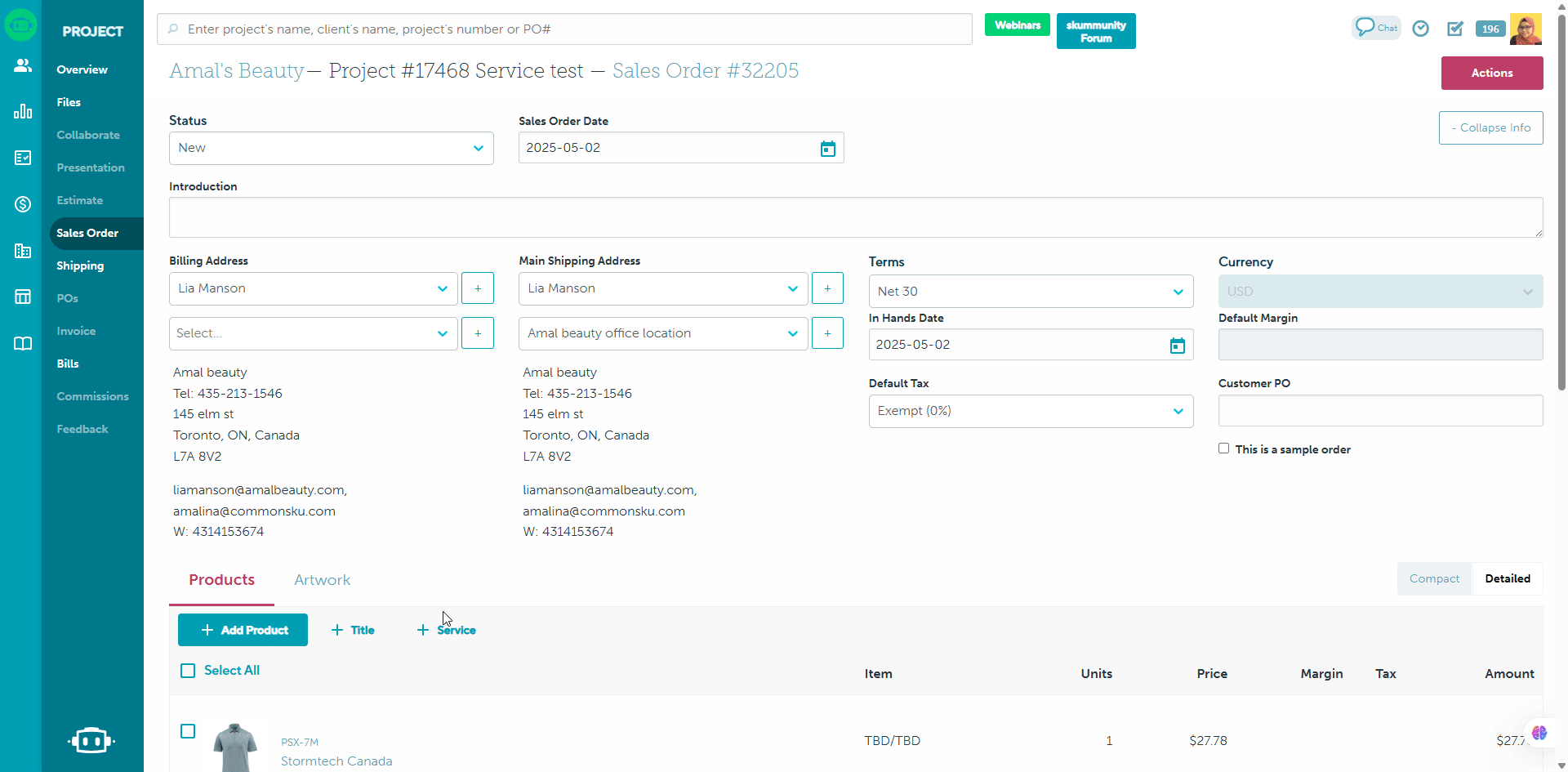
Task: Click into the Customer PO field
Action: point(1379,411)
